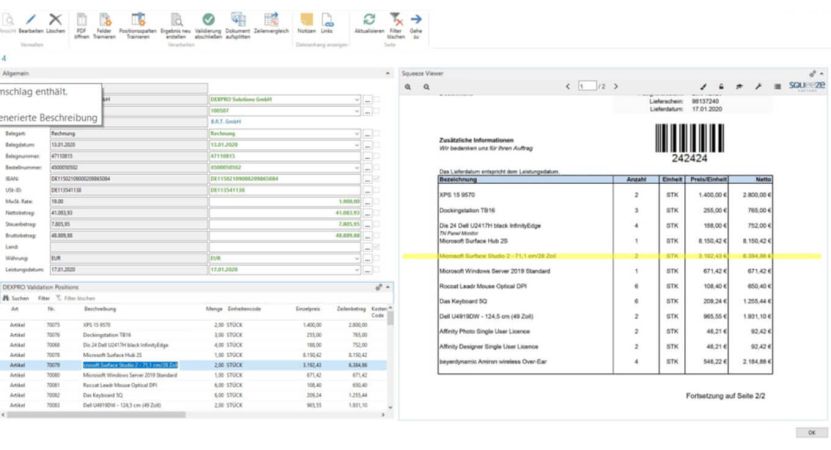The width and height of the screenshot is (831, 450).
Task: Collapse the Allgemein panel section
Action: pyautogui.click(x=389, y=74)
